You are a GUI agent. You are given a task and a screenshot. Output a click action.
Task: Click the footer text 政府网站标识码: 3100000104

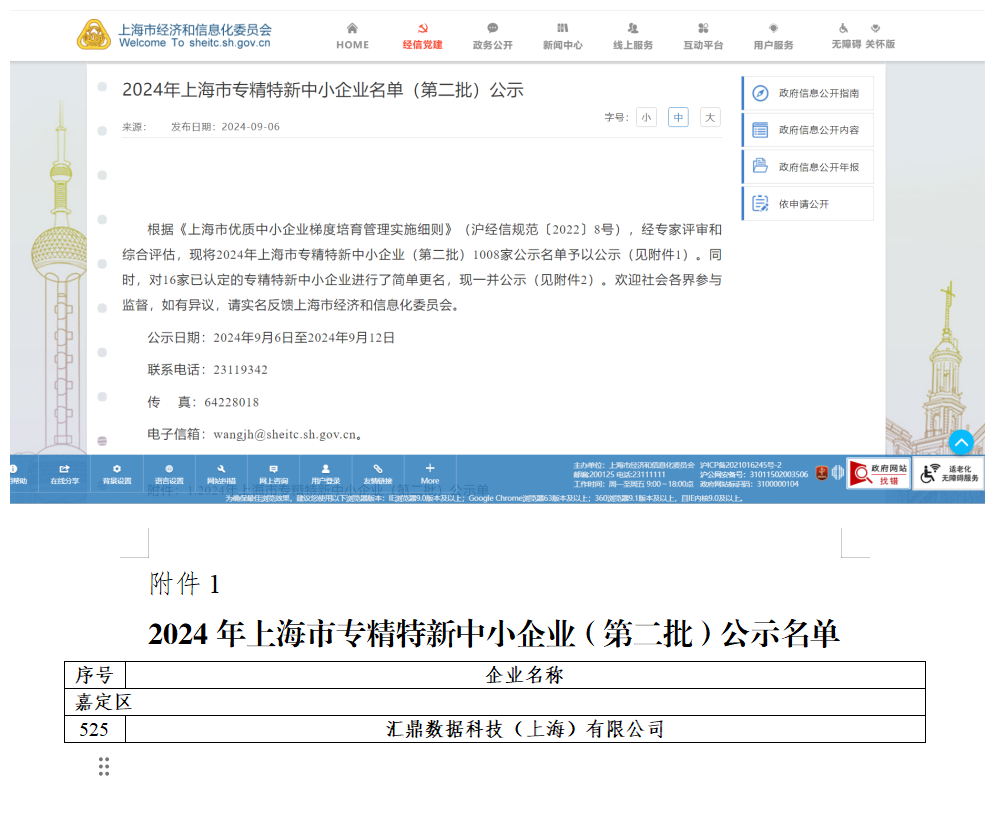749,484
